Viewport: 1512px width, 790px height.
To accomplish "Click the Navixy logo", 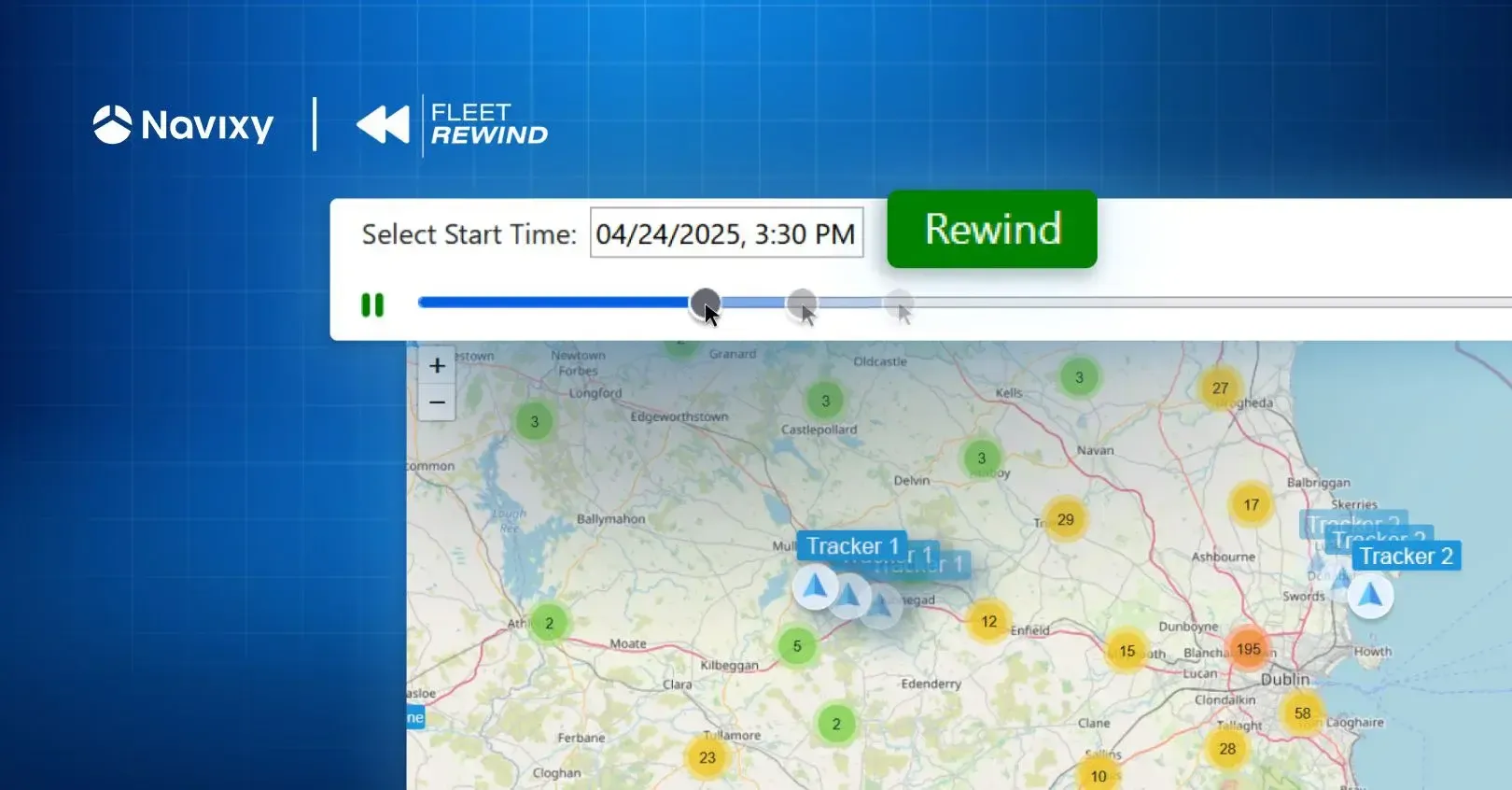I will (x=184, y=125).
